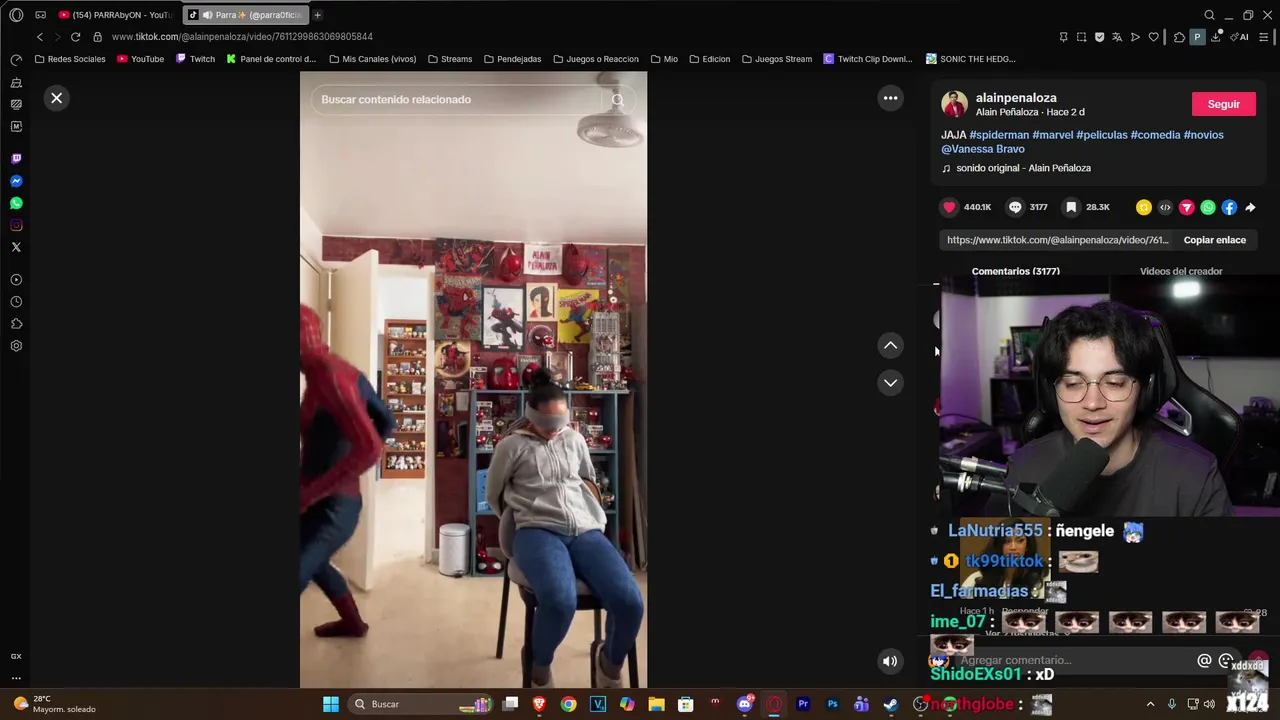
Task: Open the browser extensions cube icon
Action: 1179,37
